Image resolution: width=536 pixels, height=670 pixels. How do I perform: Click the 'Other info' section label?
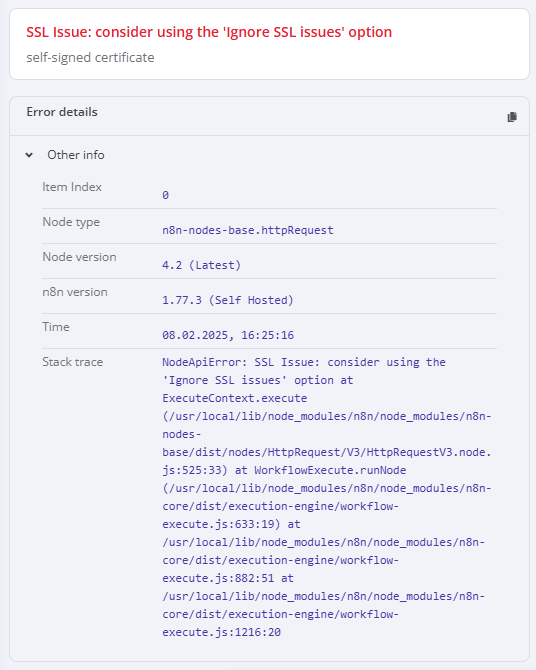(76, 155)
